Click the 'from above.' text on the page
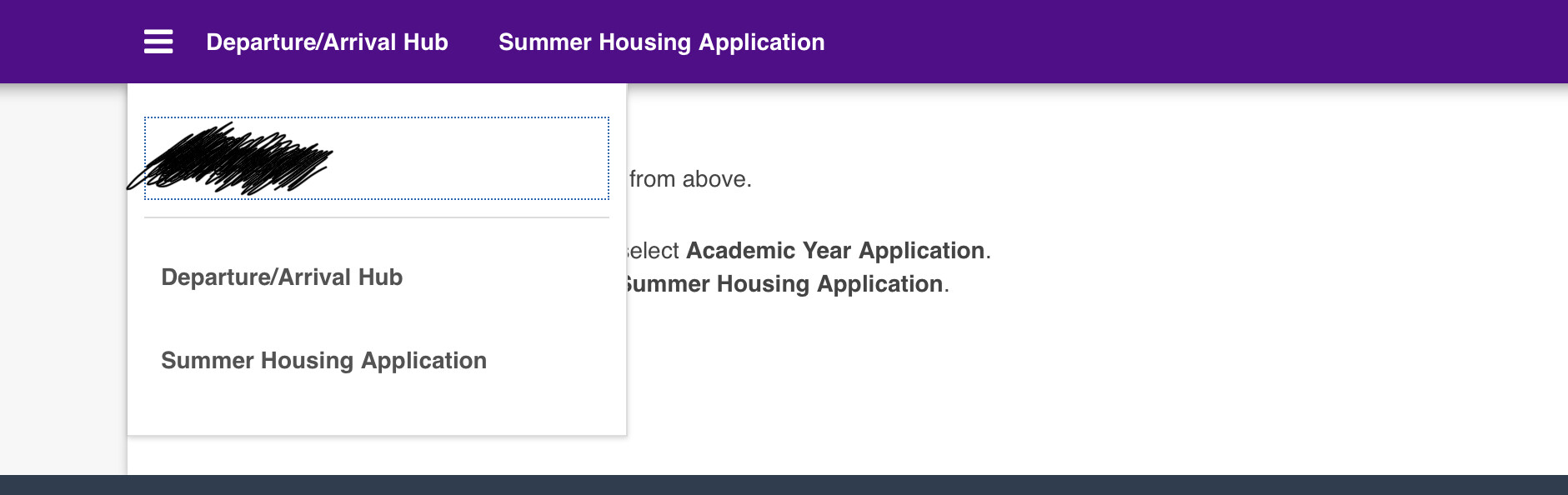Image resolution: width=1568 pixels, height=495 pixels. point(690,179)
